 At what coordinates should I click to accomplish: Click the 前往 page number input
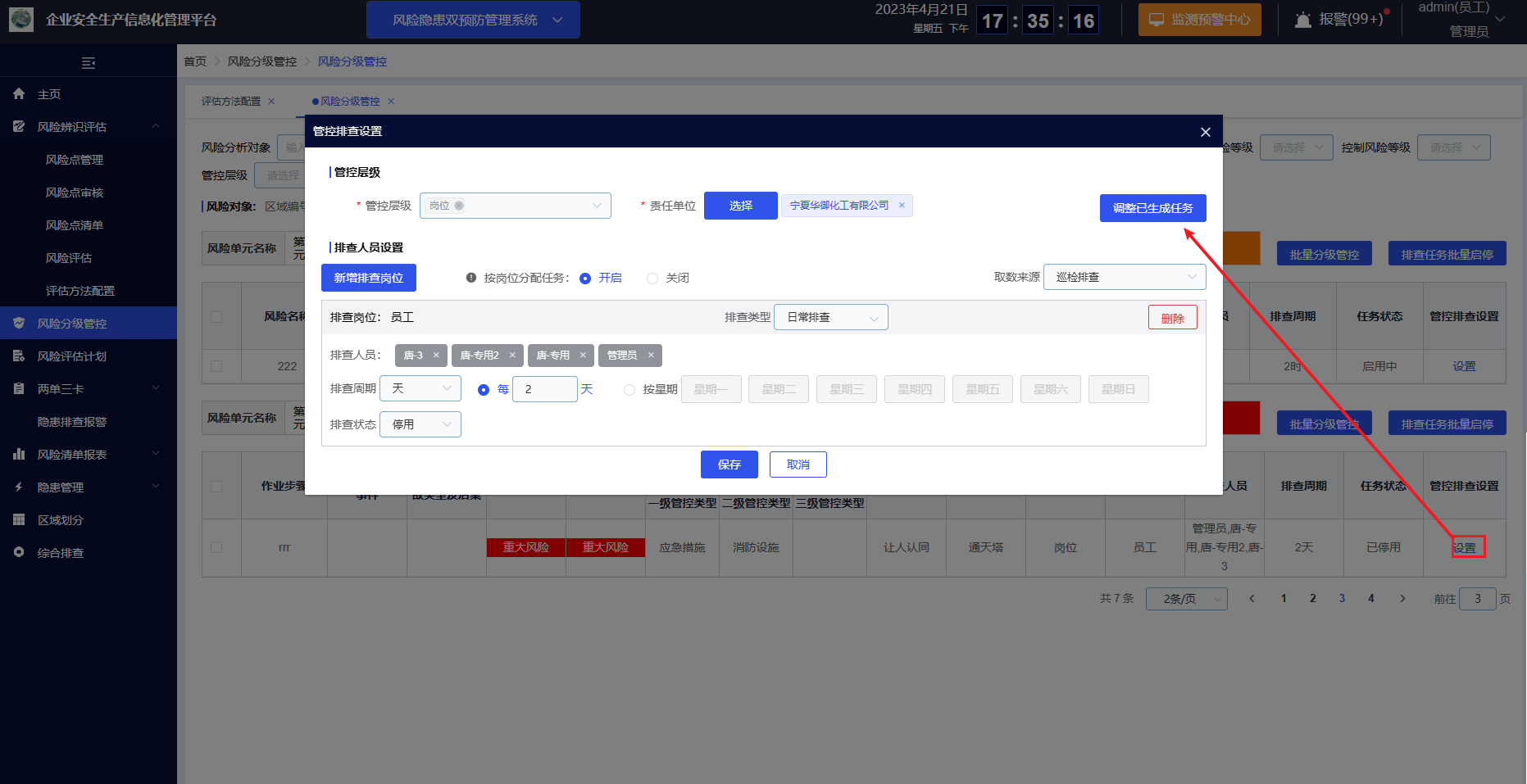[1478, 599]
